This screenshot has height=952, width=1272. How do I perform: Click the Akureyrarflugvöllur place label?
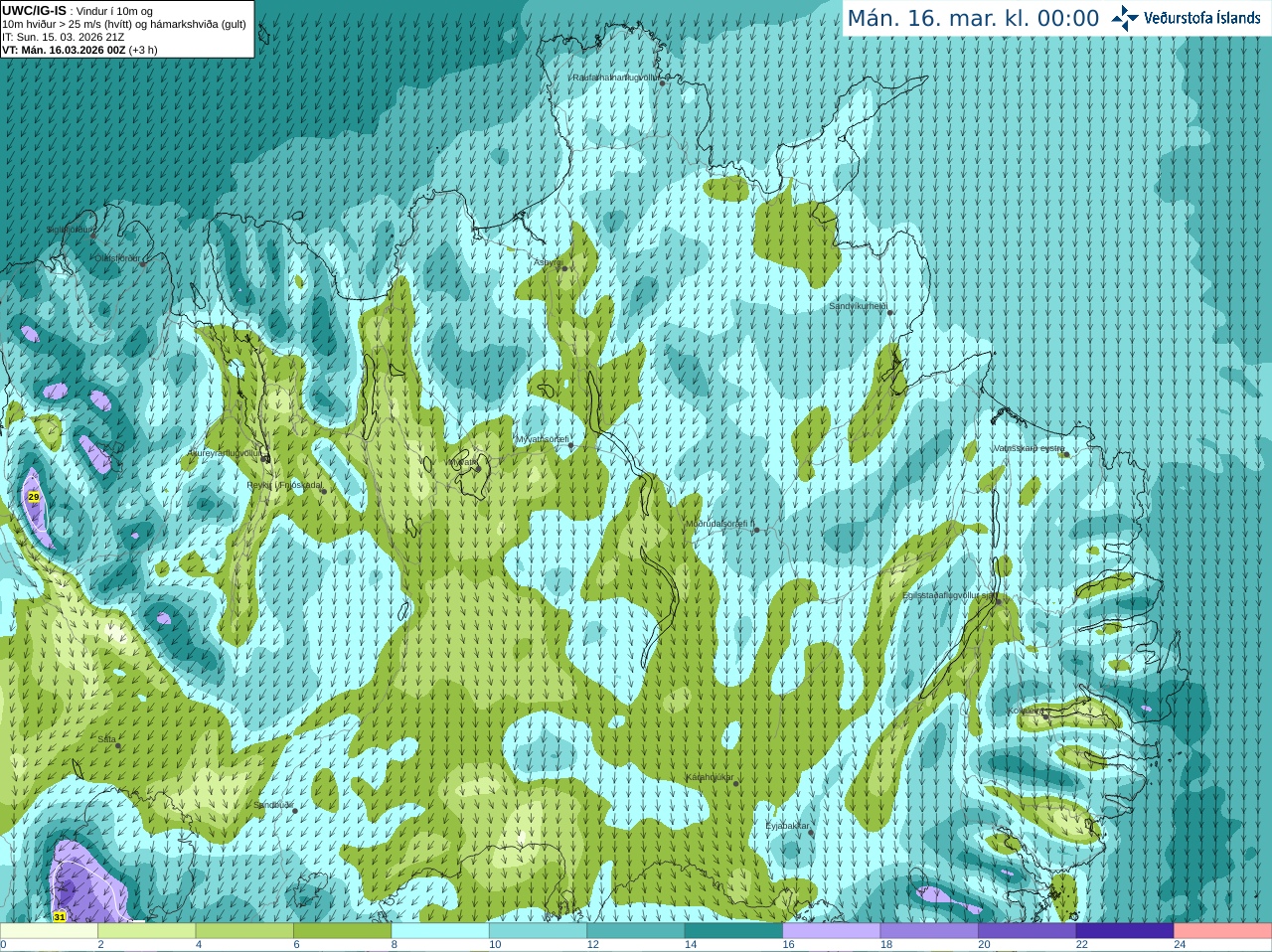coord(225,453)
